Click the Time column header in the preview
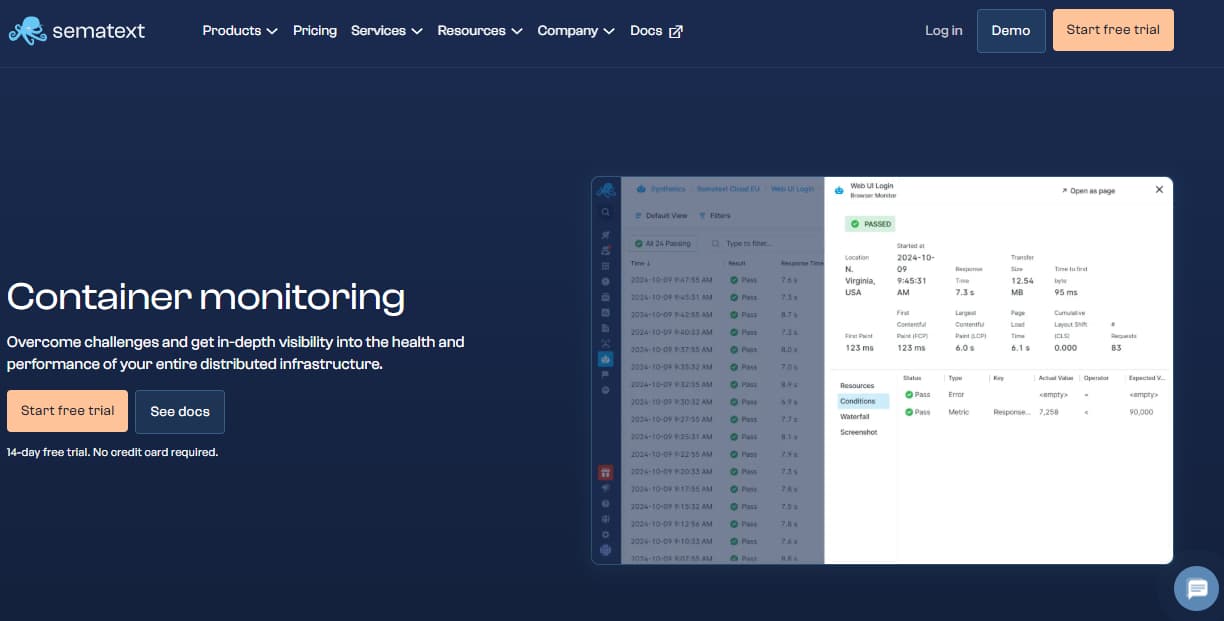1224x621 pixels. click(640, 264)
